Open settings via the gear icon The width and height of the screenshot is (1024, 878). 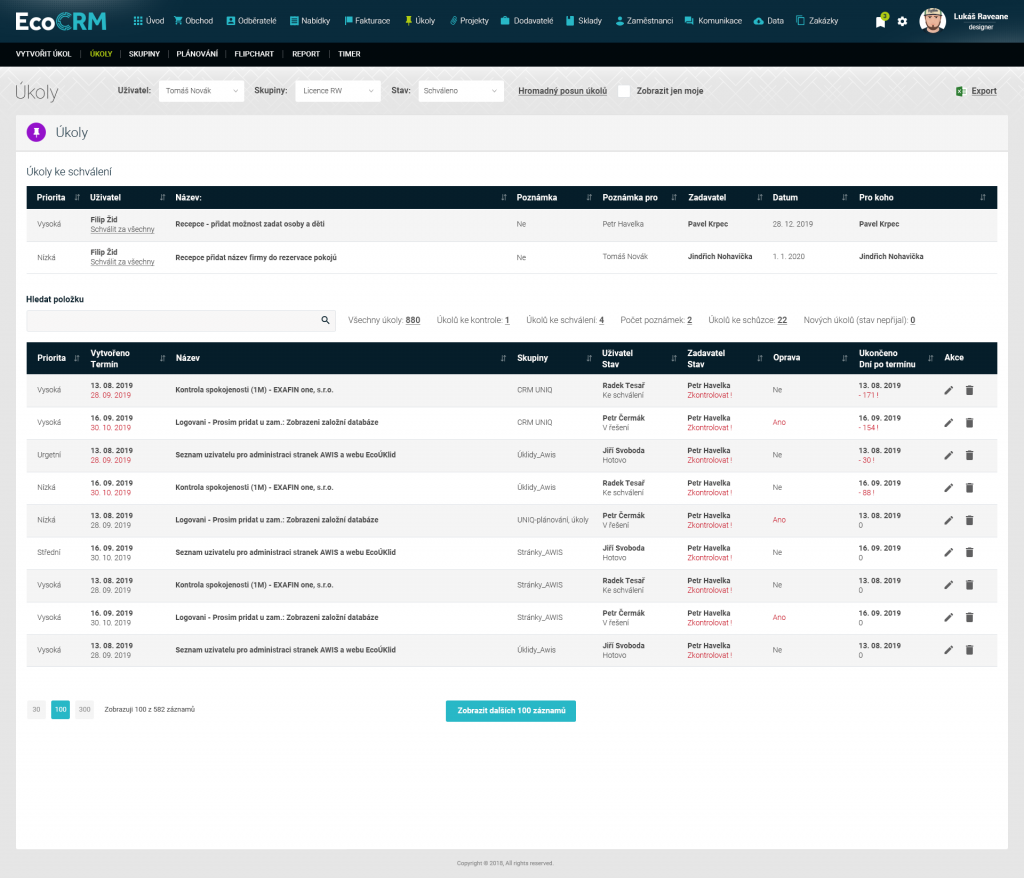(x=902, y=21)
